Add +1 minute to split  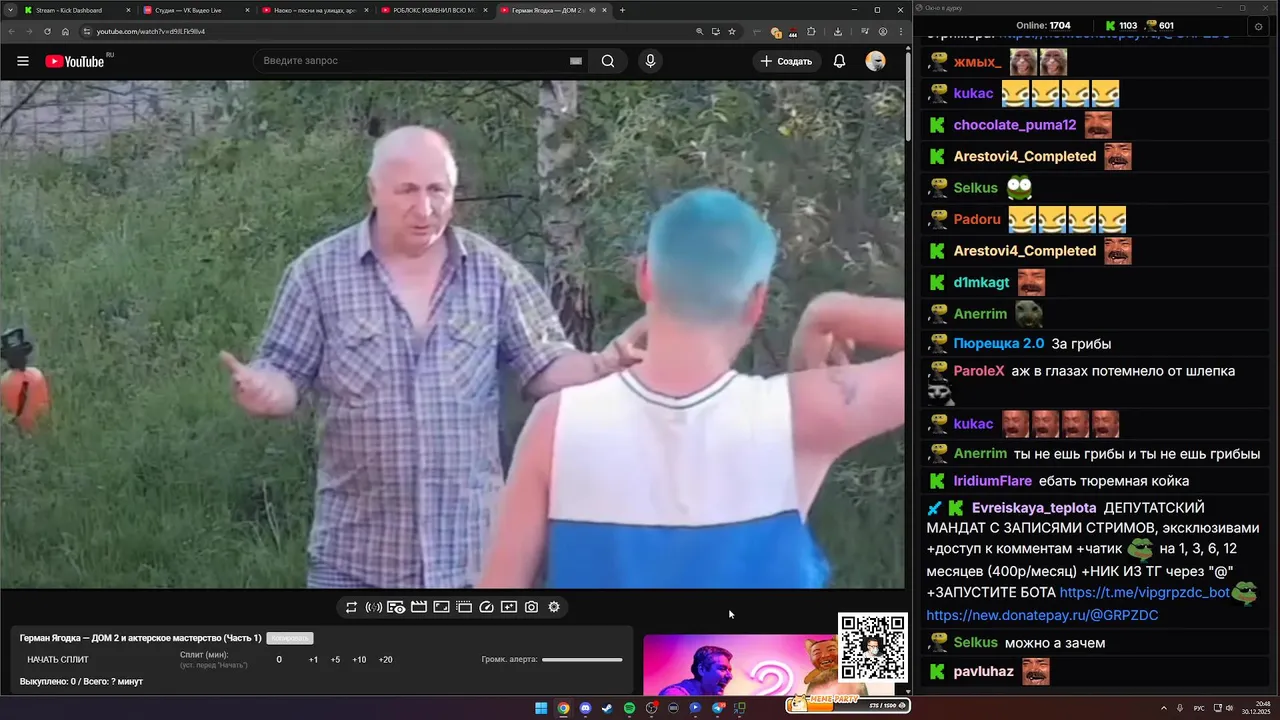pyautogui.click(x=313, y=660)
